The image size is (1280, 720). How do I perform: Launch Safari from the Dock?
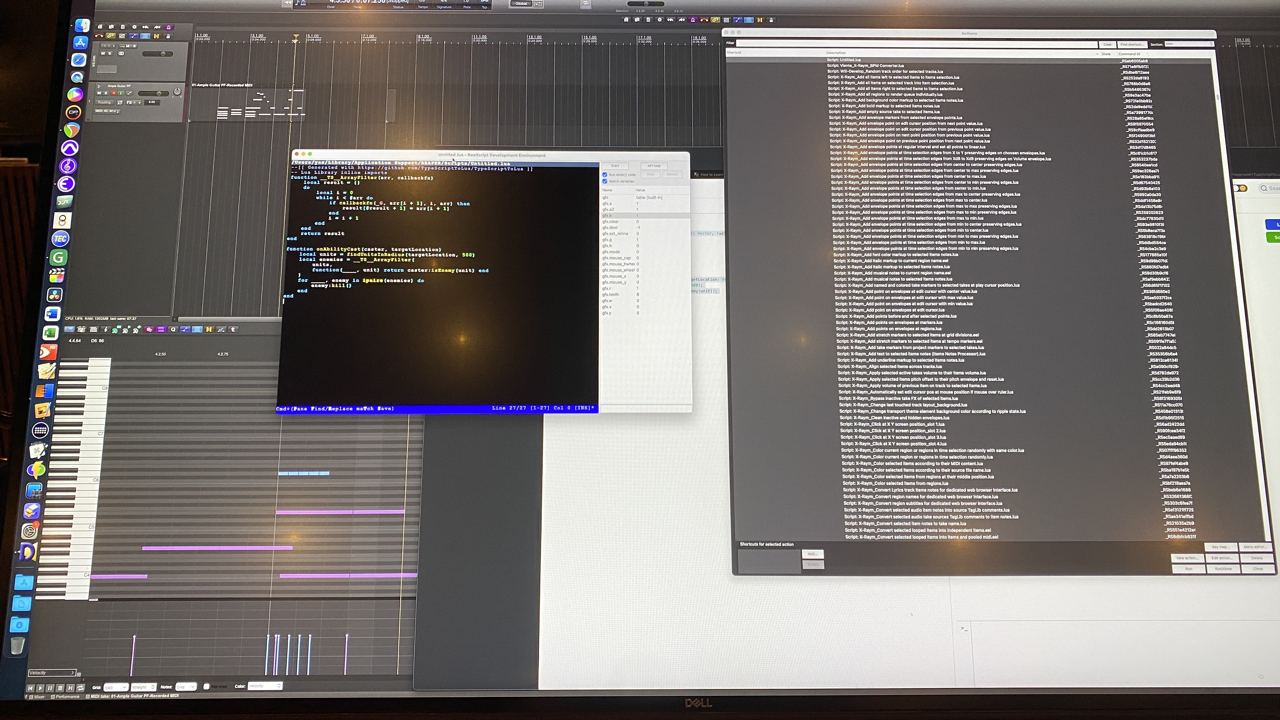pyautogui.click(x=79, y=60)
